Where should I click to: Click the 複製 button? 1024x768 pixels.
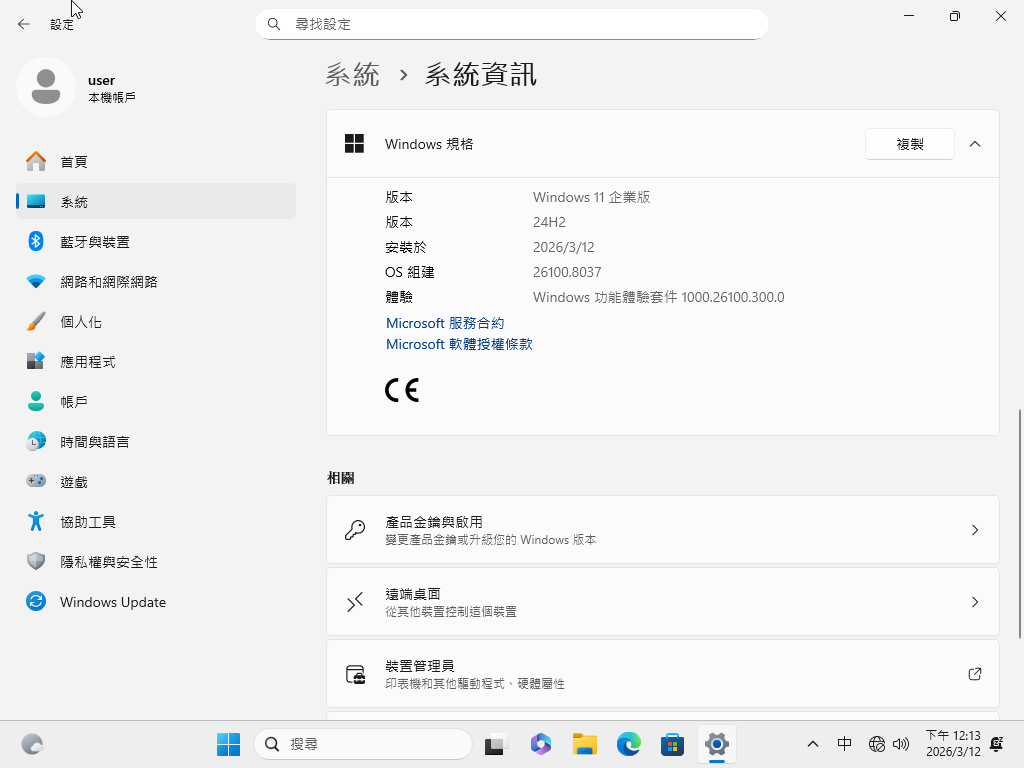909,144
